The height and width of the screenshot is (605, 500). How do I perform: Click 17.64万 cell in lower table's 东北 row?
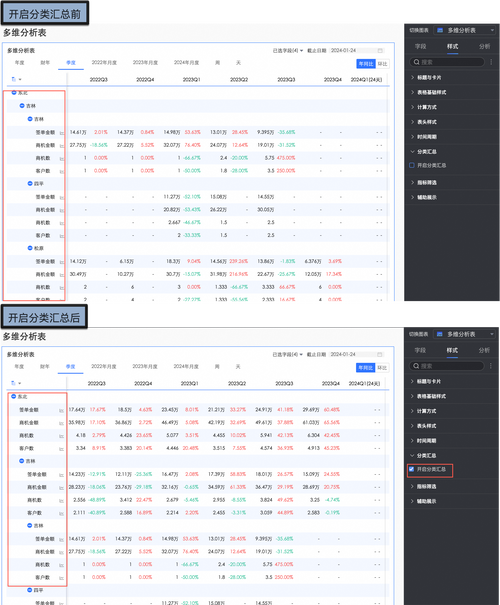pos(77,410)
